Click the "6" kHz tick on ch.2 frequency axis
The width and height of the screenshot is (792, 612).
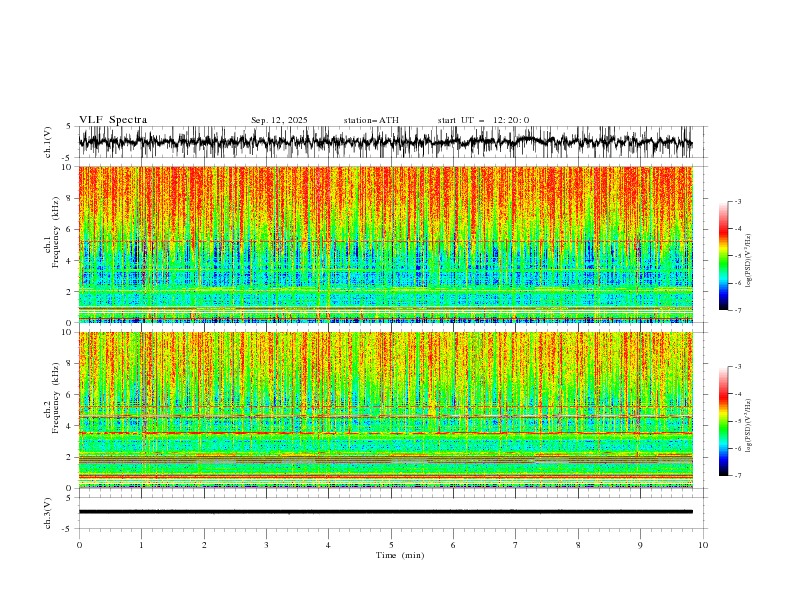(x=70, y=394)
